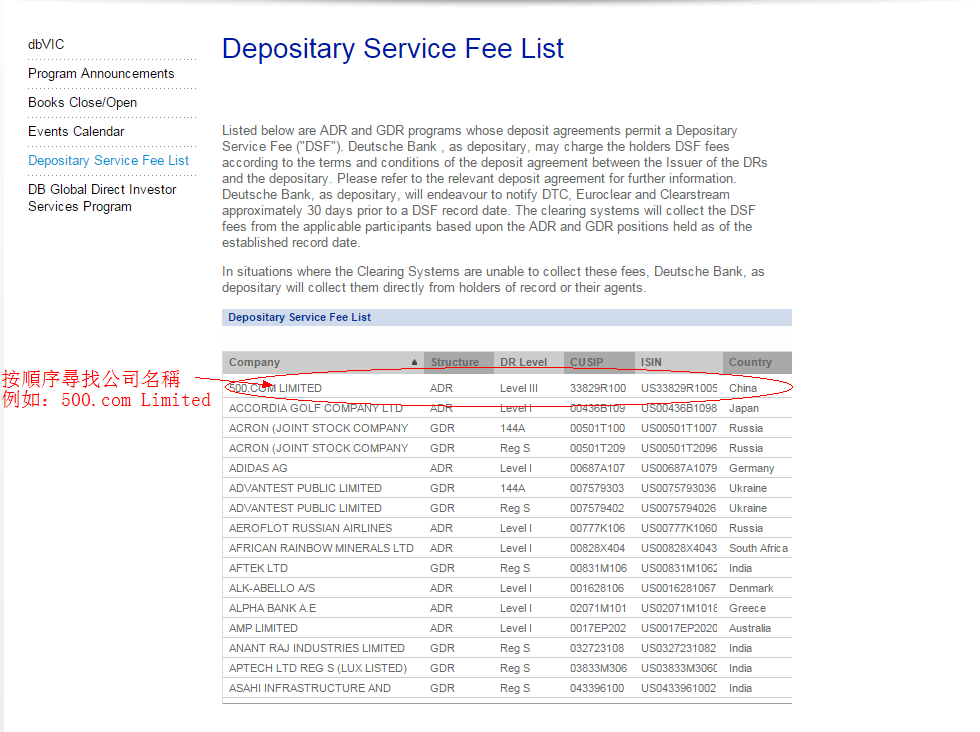This screenshot has width=980, height=732.
Task: Sort table by Country column header
Action: click(x=750, y=362)
